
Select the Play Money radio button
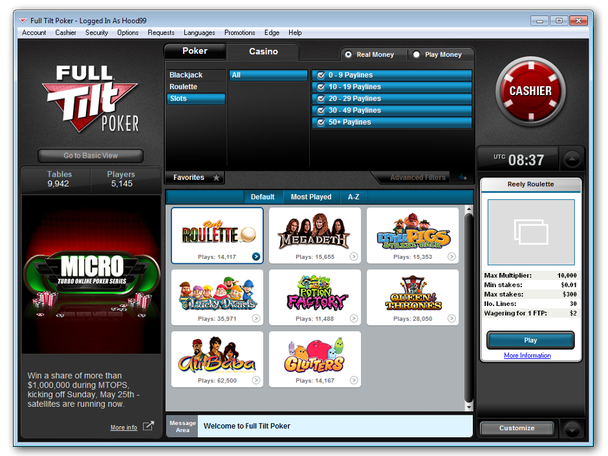tap(416, 54)
